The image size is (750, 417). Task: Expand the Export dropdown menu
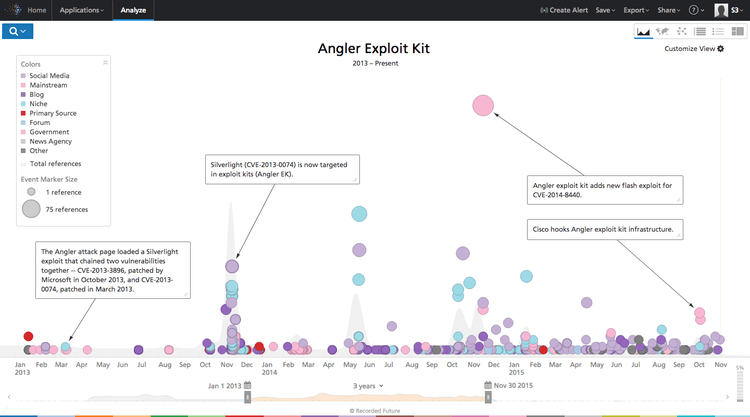click(635, 10)
